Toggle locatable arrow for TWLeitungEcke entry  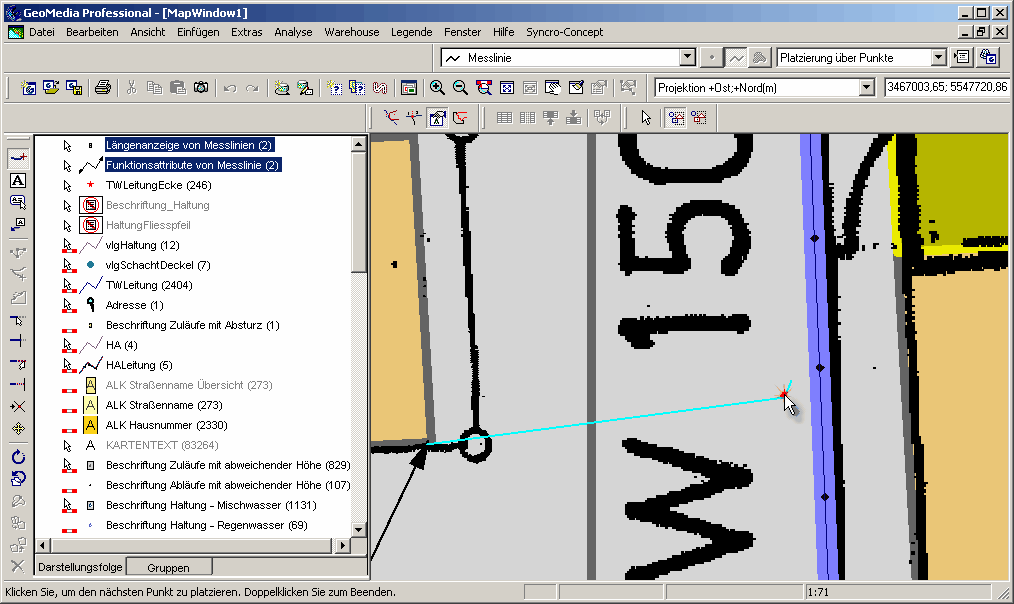68,185
